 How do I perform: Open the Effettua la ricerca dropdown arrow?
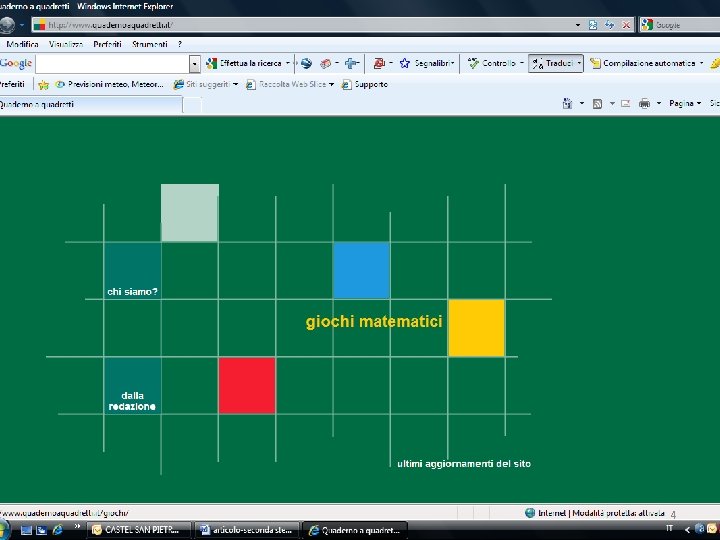tap(288, 63)
